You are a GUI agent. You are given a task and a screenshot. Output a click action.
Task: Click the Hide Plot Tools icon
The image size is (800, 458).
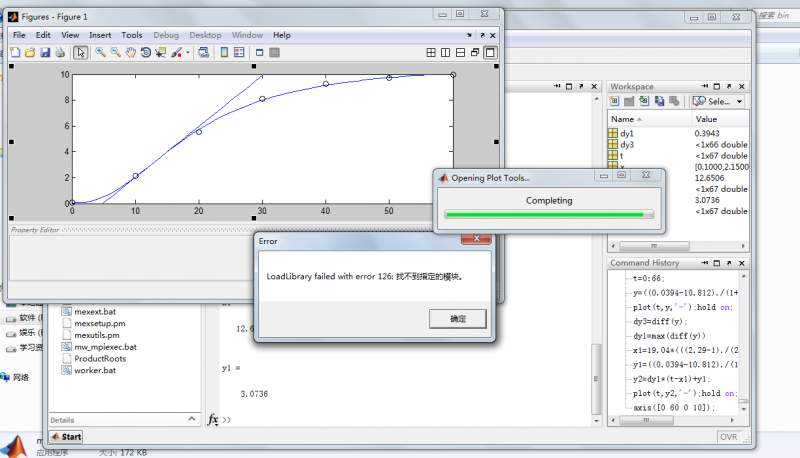[x=260, y=53]
